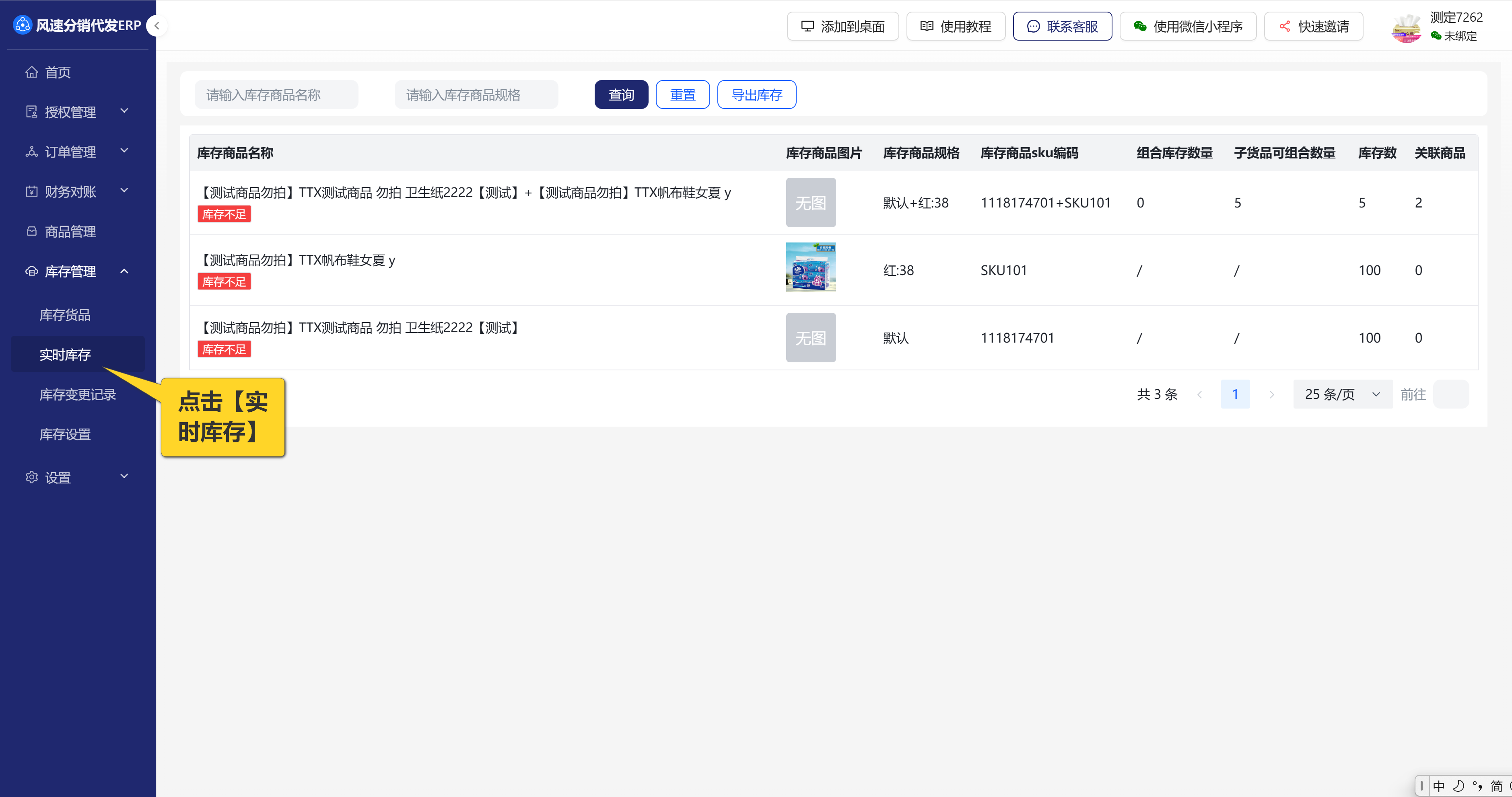Click the 设置 gear icon
The image size is (1512, 797).
tap(32, 477)
